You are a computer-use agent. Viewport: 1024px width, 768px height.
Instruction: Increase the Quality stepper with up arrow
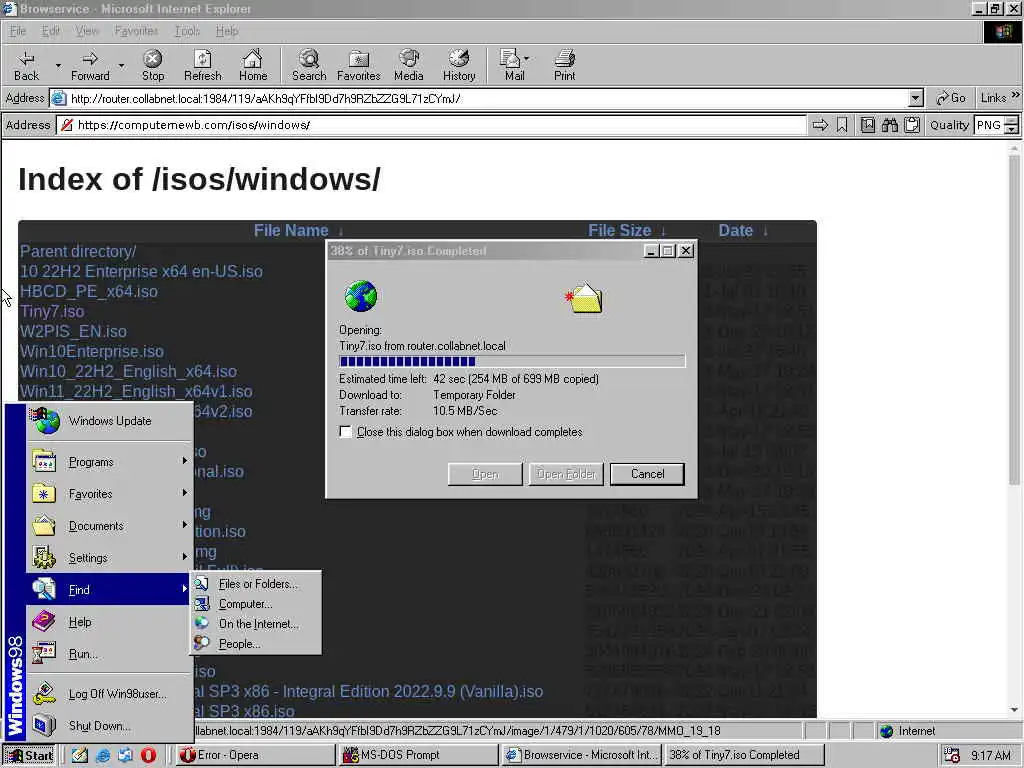pos(1012,120)
